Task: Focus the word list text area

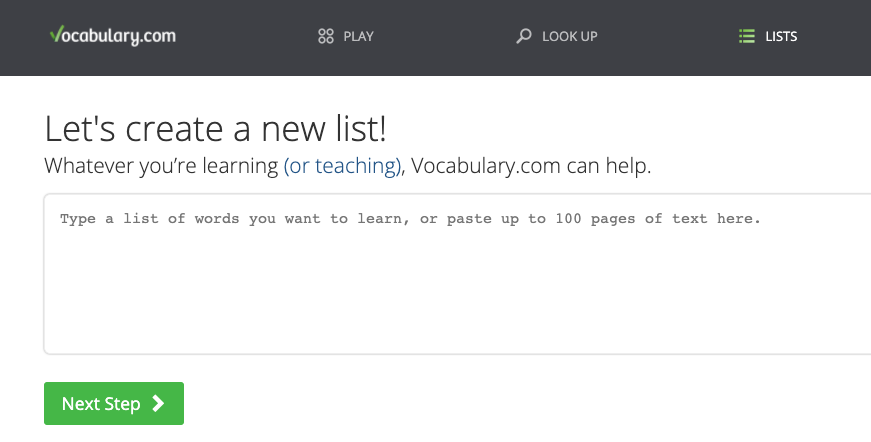Action: (x=457, y=274)
